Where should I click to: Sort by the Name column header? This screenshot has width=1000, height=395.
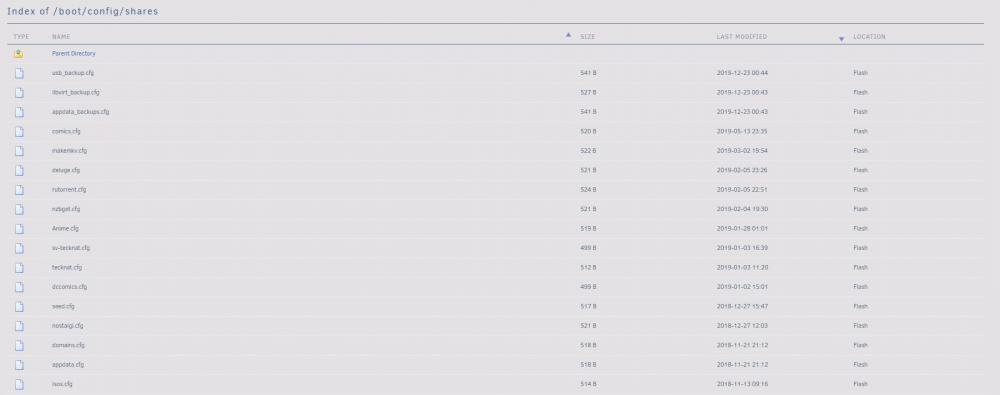[61, 37]
